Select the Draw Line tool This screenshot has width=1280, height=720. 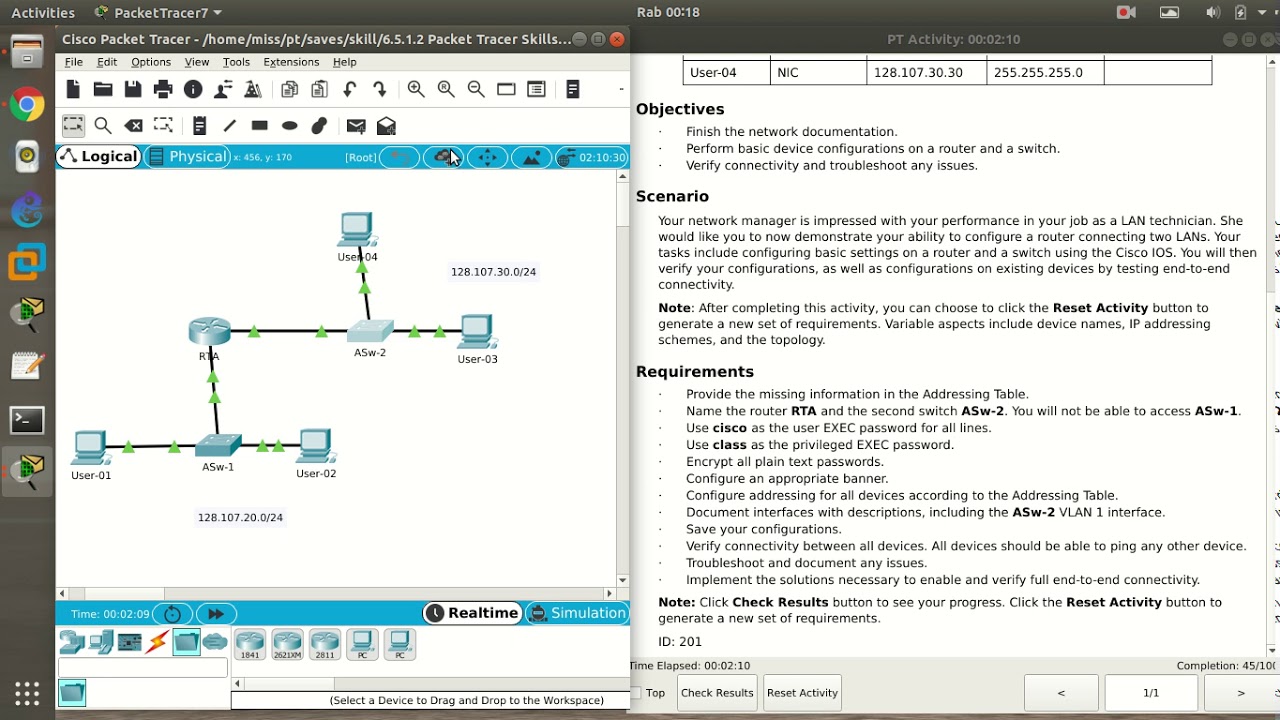coord(229,126)
